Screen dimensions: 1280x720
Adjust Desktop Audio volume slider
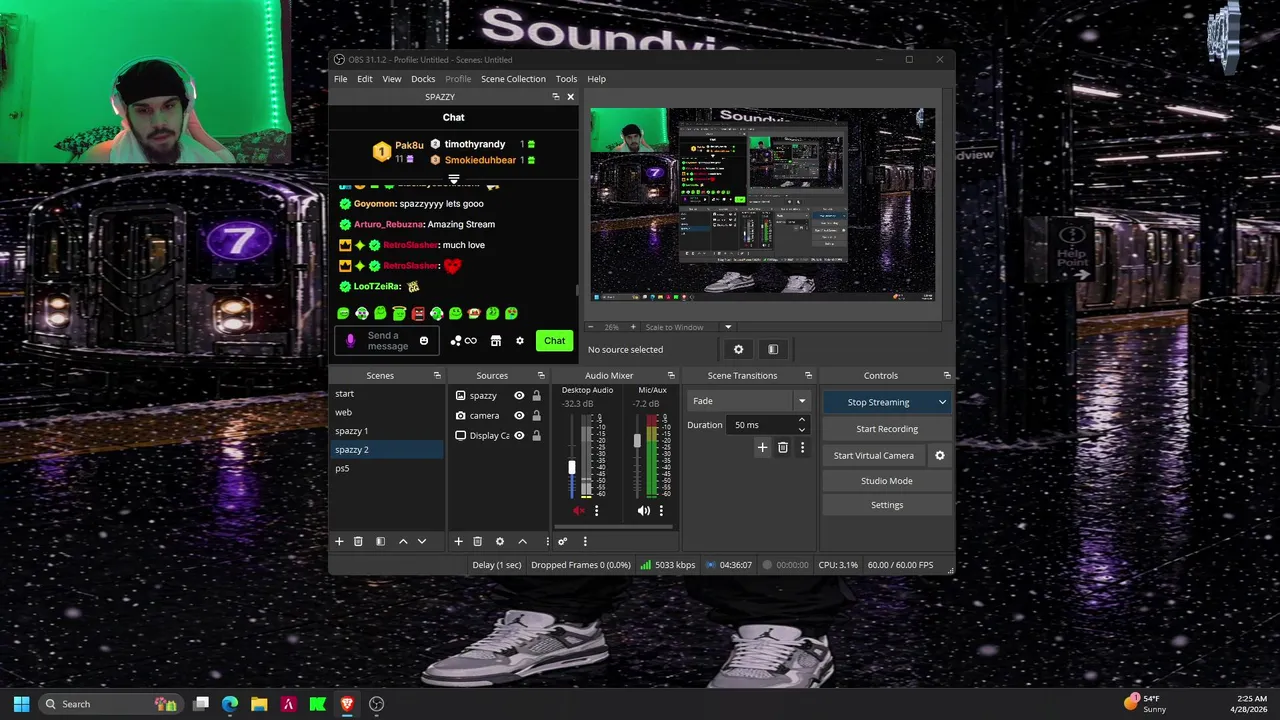572,467
